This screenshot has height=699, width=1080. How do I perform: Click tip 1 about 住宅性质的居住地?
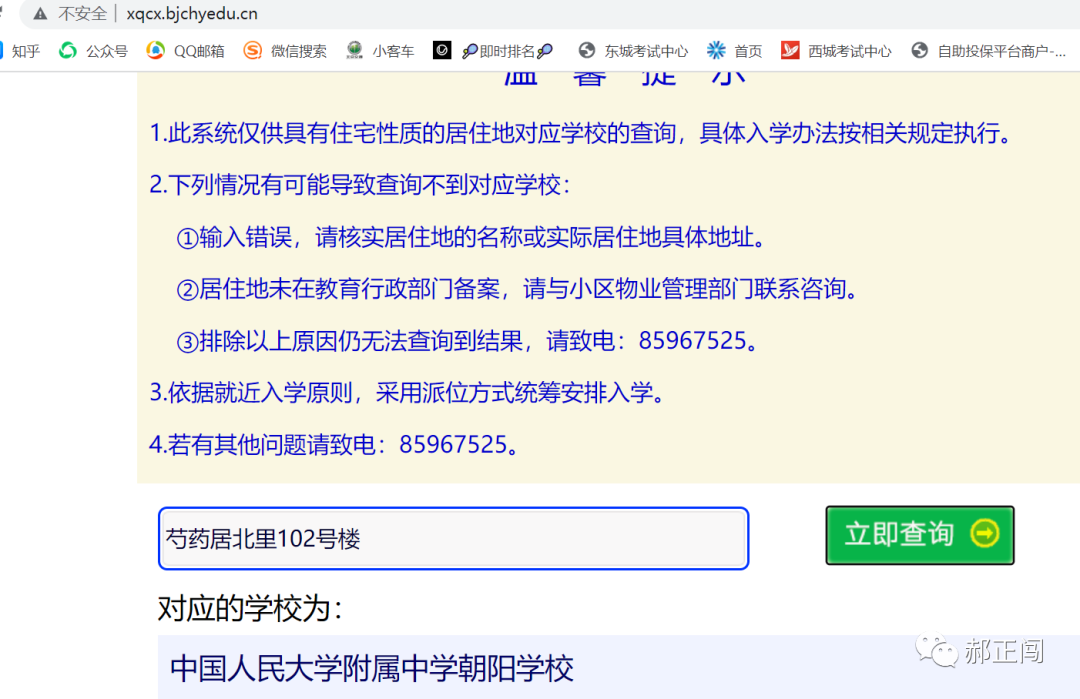[x=580, y=133]
